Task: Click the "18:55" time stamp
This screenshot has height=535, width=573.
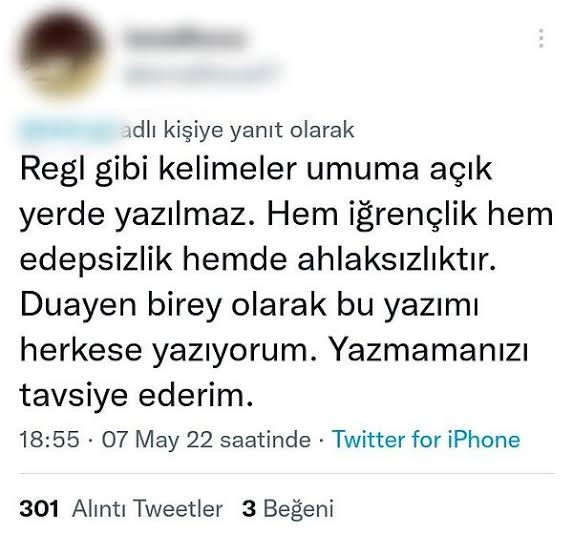Action: (49, 439)
